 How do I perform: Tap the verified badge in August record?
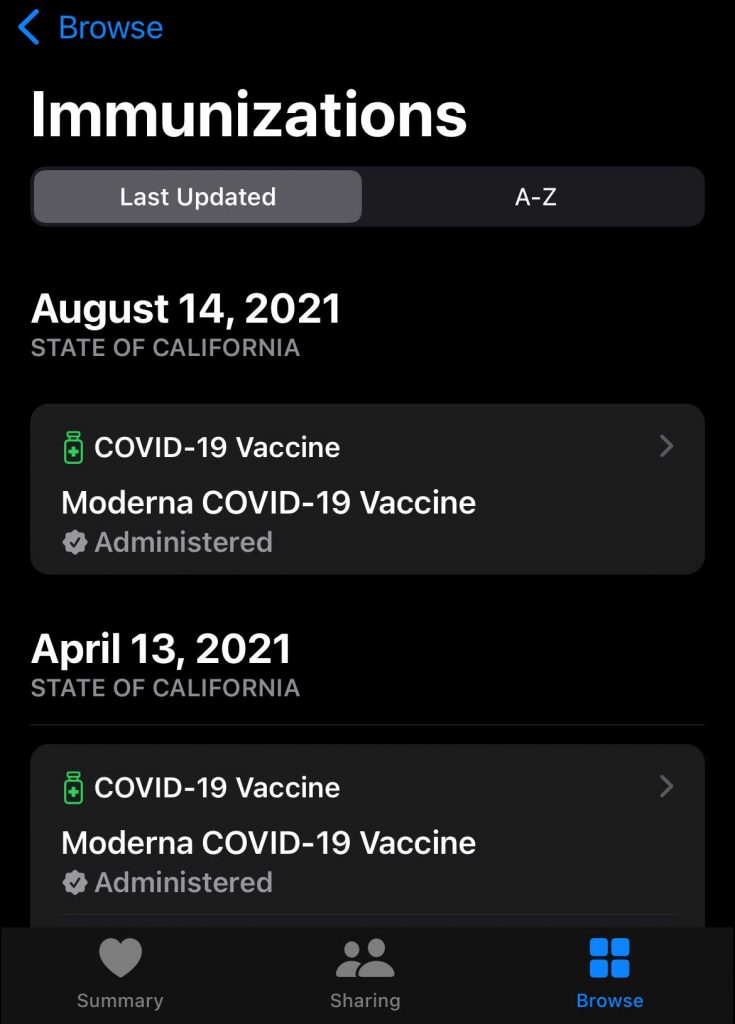[74, 542]
